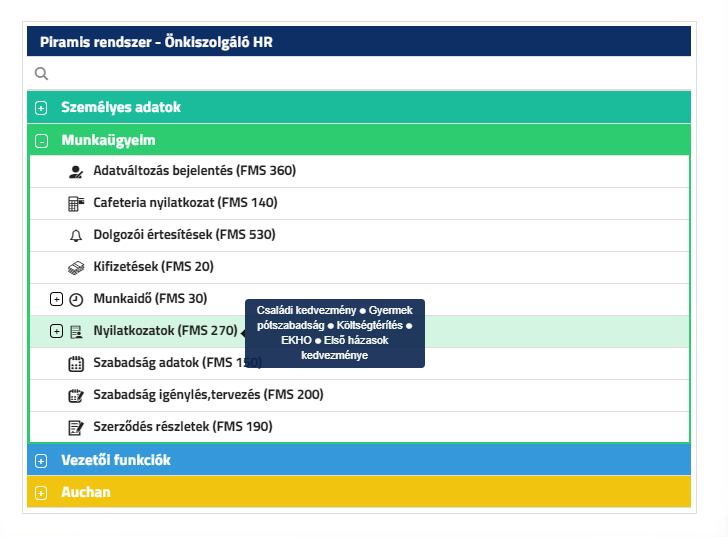Click the Dolgozói értesítések bell icon
Viewport: 728px width, 537px height.
[x=76, y=235]
